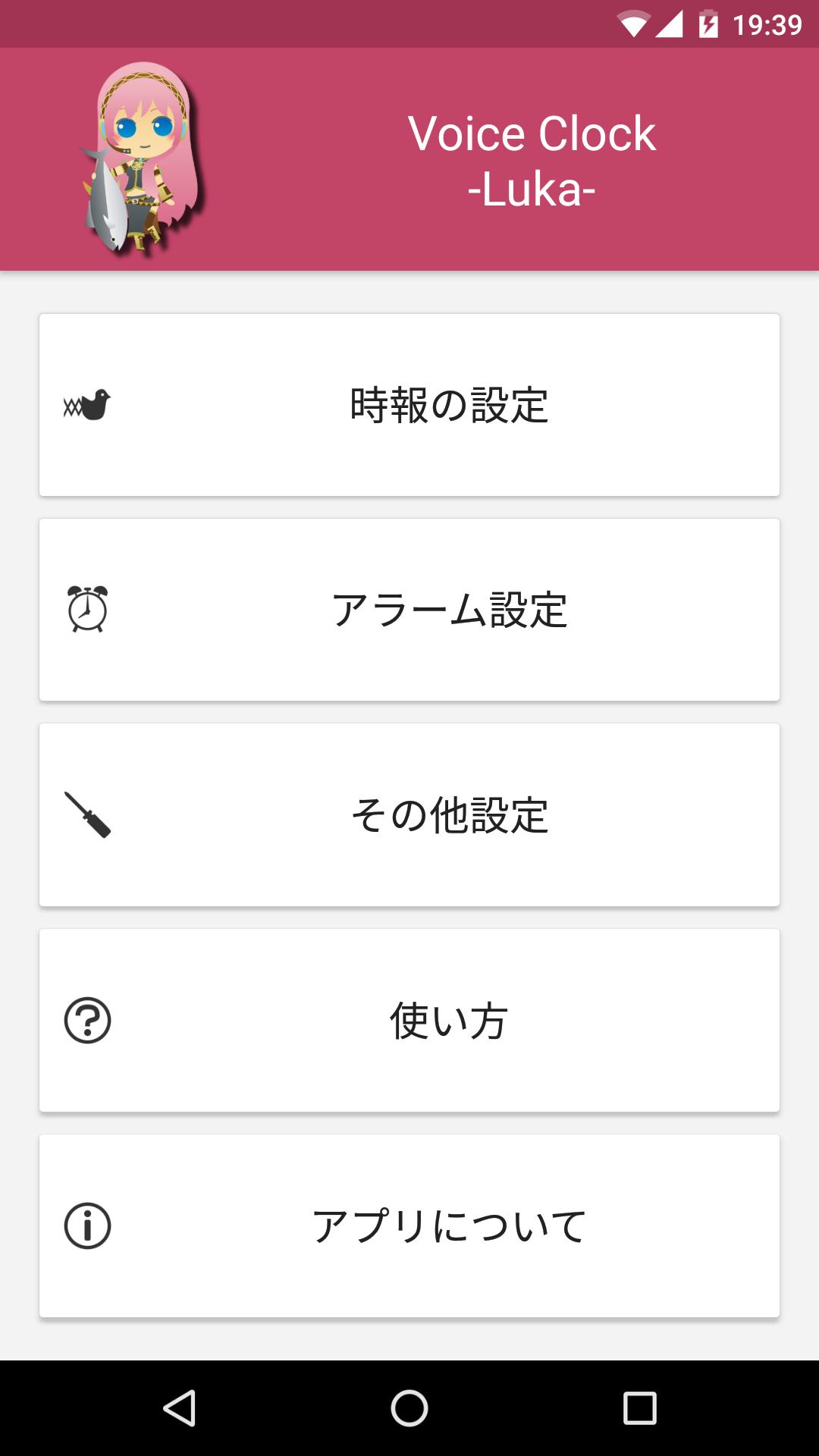Tap the Voice Clock -Luka- title
The width and height of the screenshot is (819, 1456).
coord(532,161)
